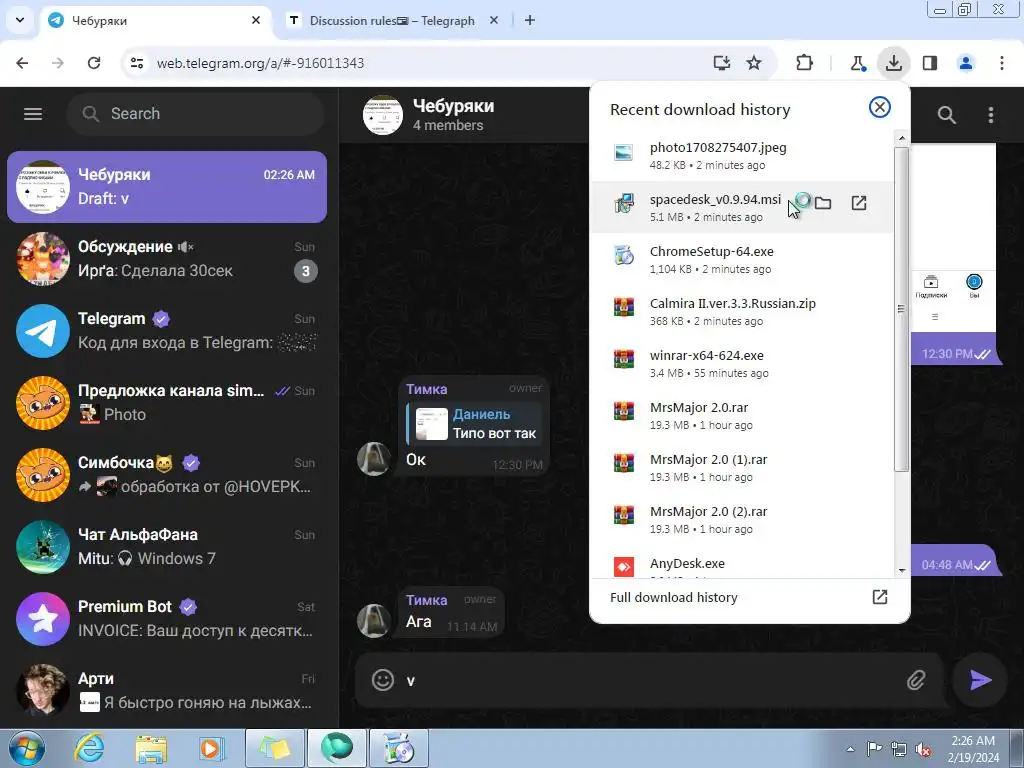
Task: Open Windows Start button
Action: pos(27,748)
